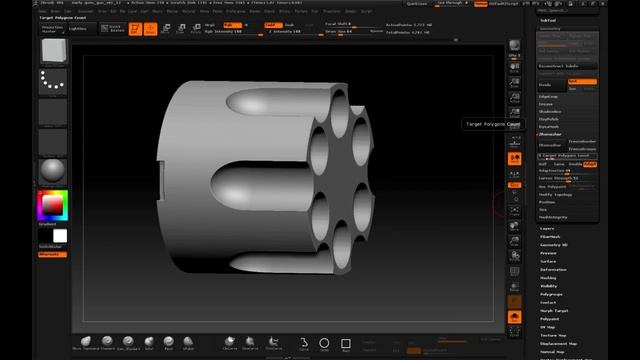This screenshot has width=640, height=360.
Task: Click the ZRemesher button
Action: tap(552, 145)
